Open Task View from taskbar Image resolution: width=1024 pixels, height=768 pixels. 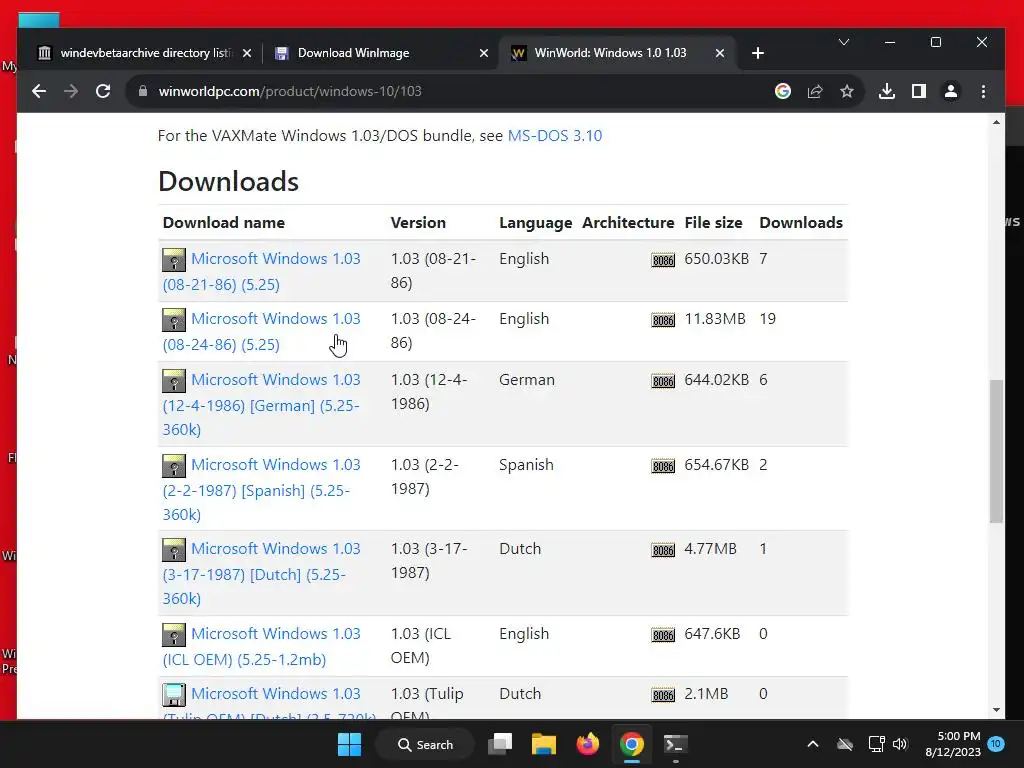pyautogui.click(x=500, y=744)
